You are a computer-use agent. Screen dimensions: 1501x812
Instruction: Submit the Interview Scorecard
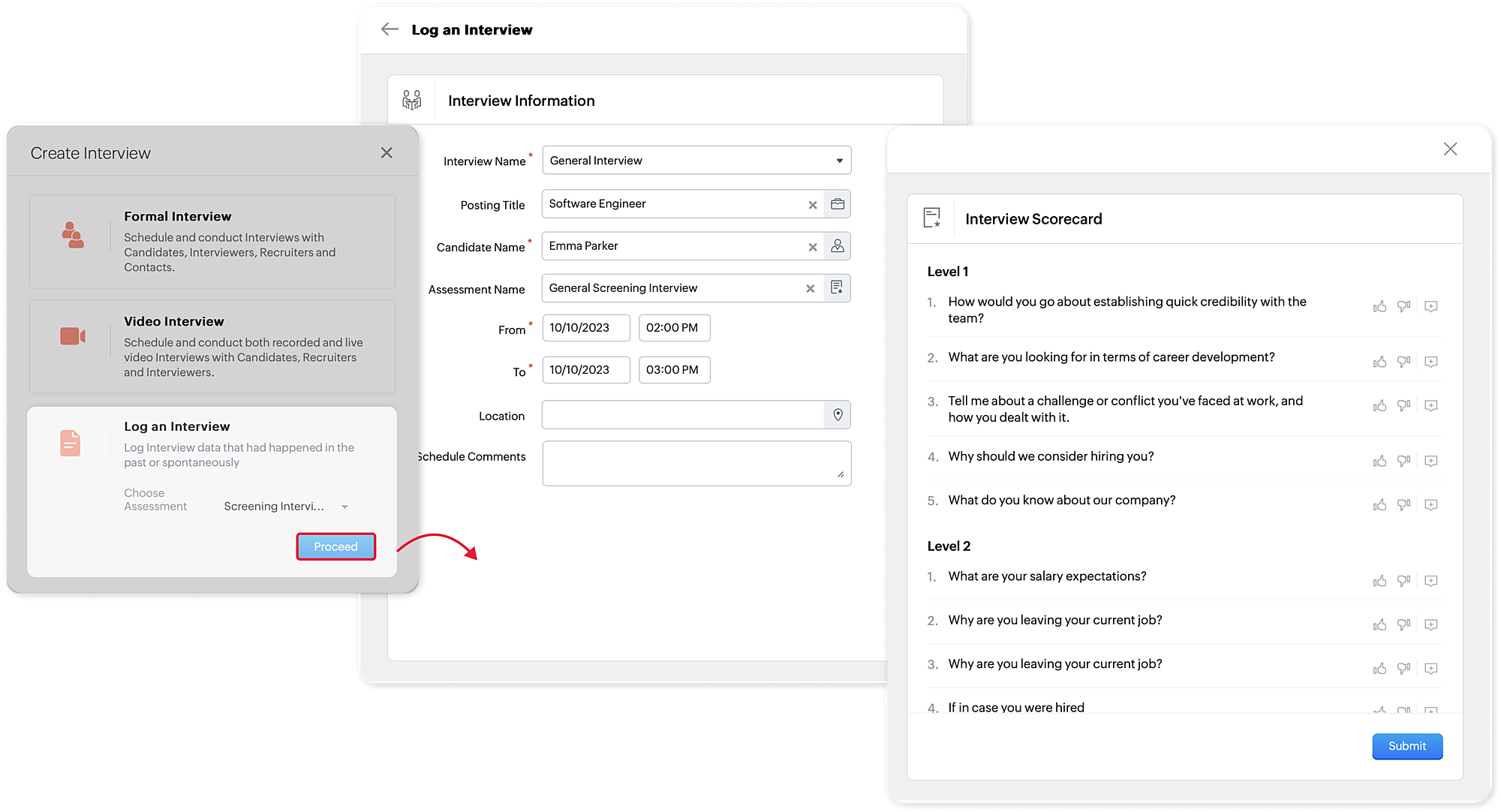(1406, 746)
